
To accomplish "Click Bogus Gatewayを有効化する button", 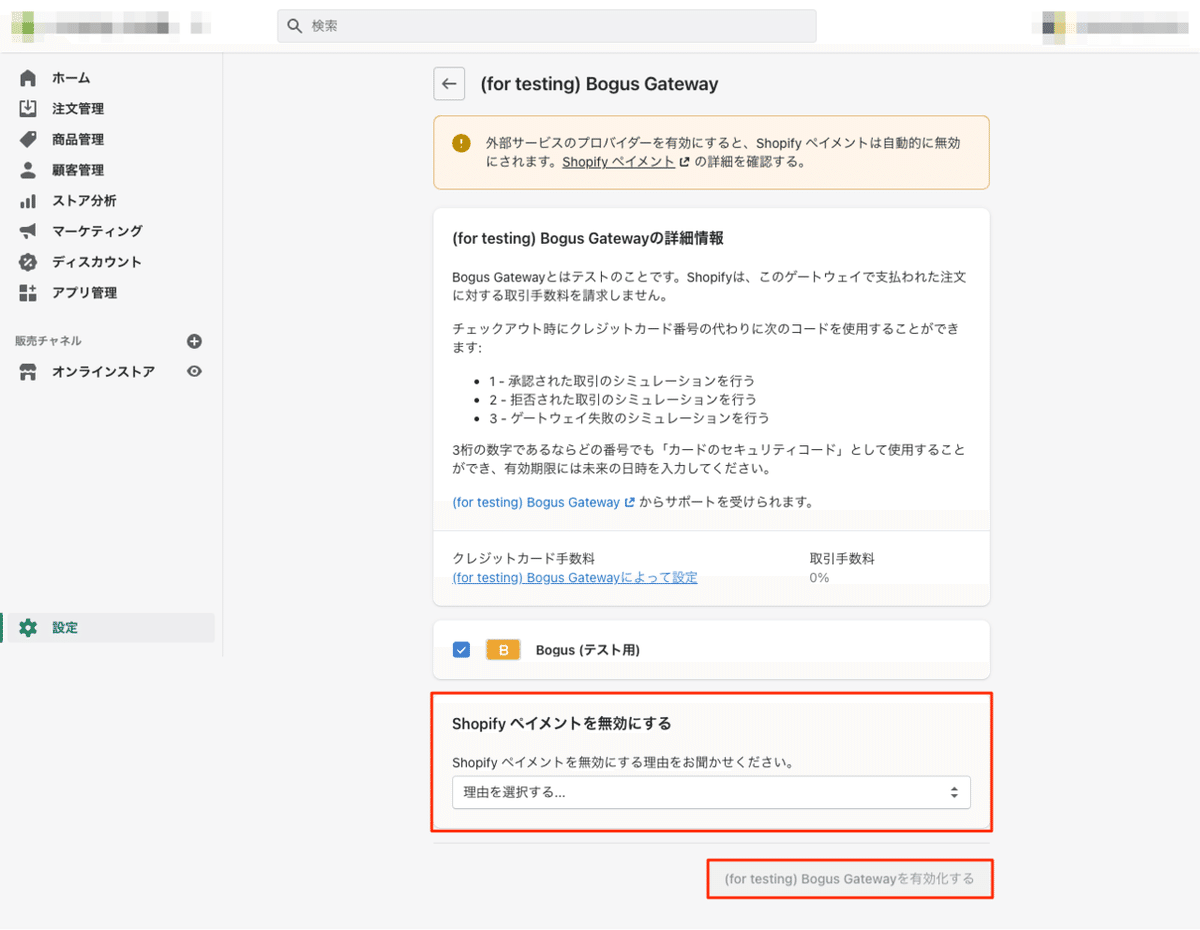I will [849, 880].
